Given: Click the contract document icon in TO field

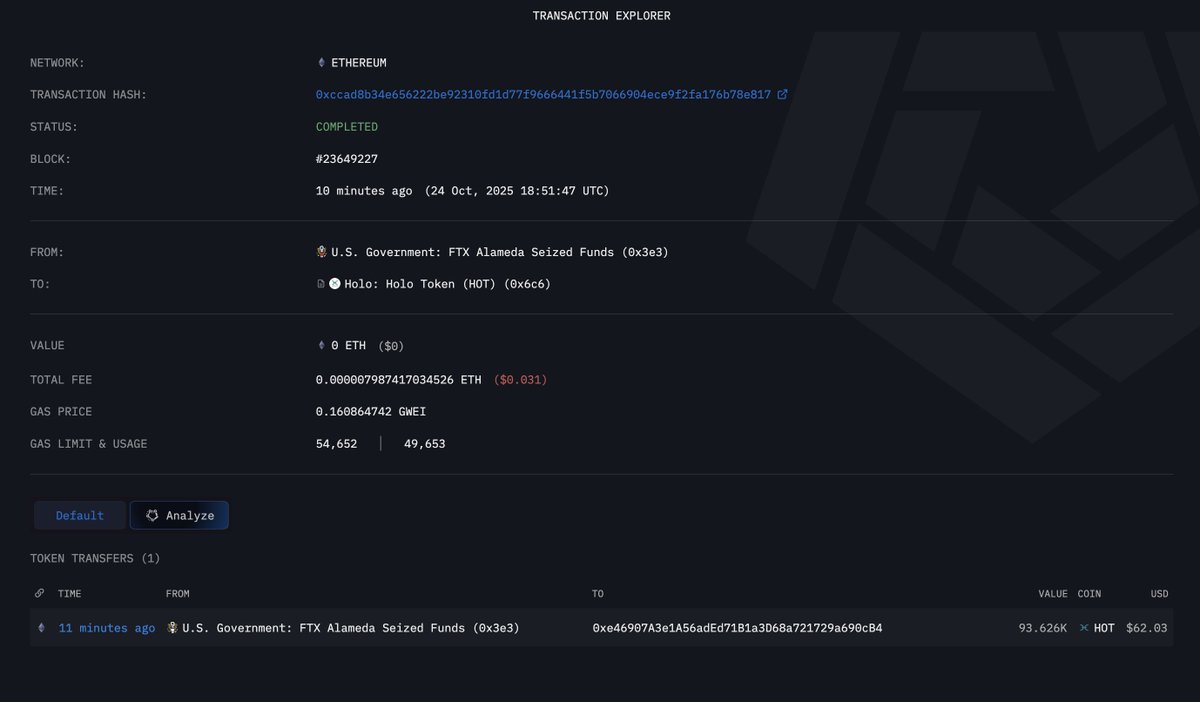Looking at the screenshot, I should pos(321,284).
